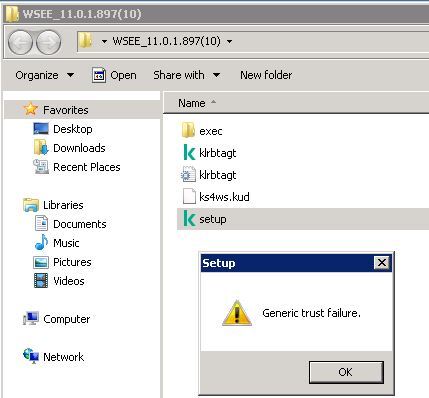Click Open in the toolbar
Viewport: 429px width, 398px height.
pyautogui.click(x=114, y=75)
